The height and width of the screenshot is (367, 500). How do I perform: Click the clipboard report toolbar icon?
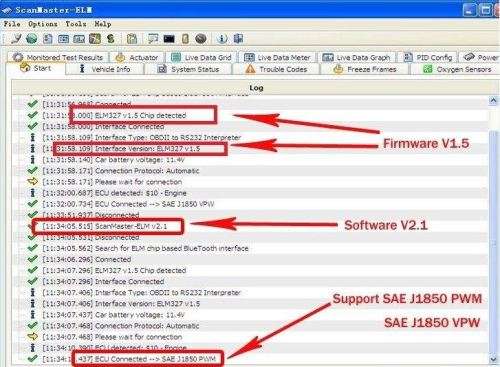(132, 39)
